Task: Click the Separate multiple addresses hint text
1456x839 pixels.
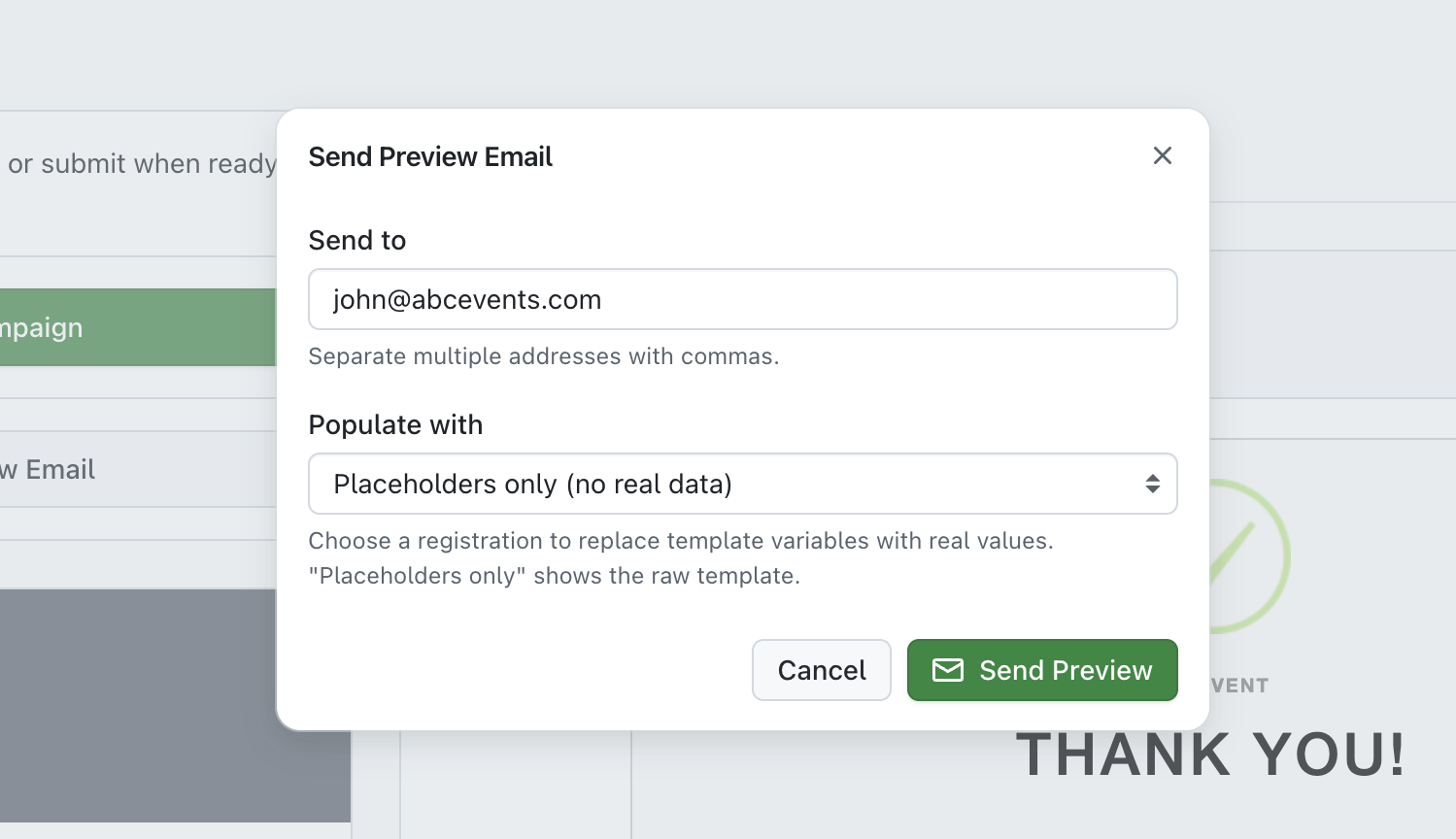Action: tap(544, 356)
